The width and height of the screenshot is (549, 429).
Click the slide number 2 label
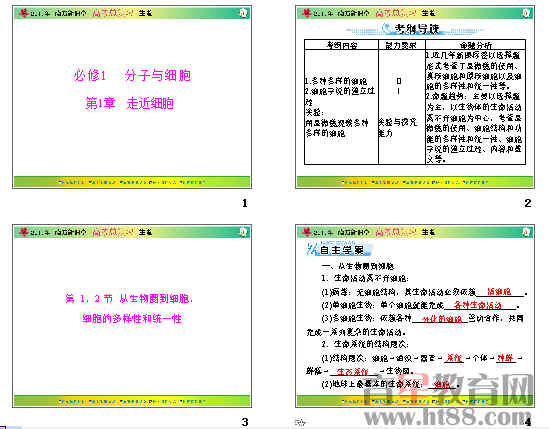[x=528, y=203]
